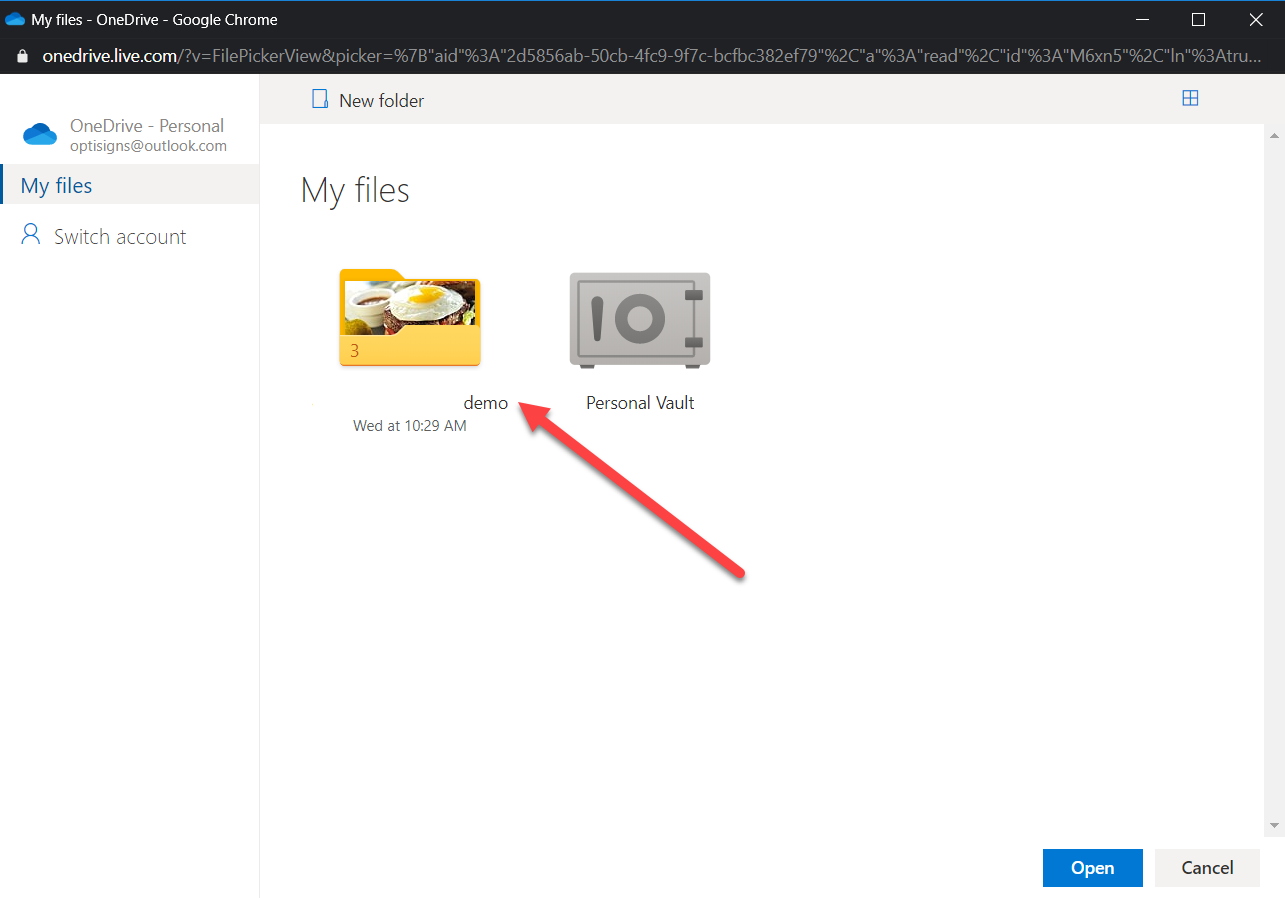Viewport: 1285px width, 898px height.
Task: Click the OneDrive cloud logo in sidebar
Action: 40,134
